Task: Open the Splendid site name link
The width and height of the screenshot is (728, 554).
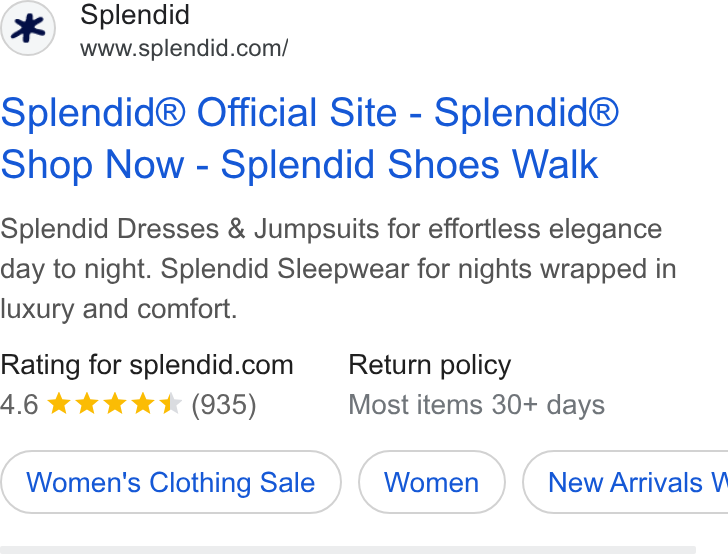Action: (x=135, y=14)
